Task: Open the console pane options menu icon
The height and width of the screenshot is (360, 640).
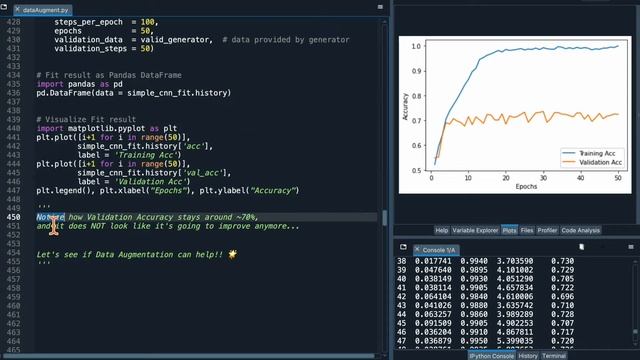Action: (x=631, y=247)
